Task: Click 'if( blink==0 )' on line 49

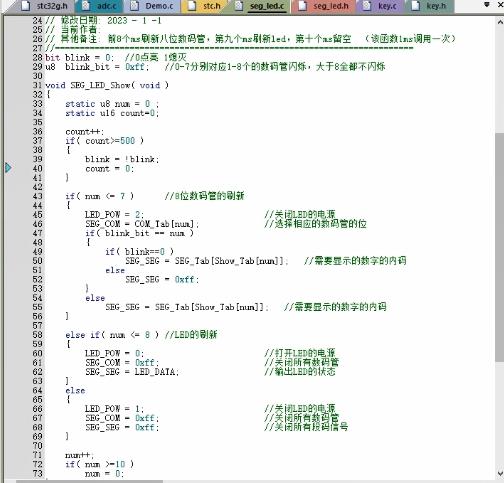Action: 139,251
